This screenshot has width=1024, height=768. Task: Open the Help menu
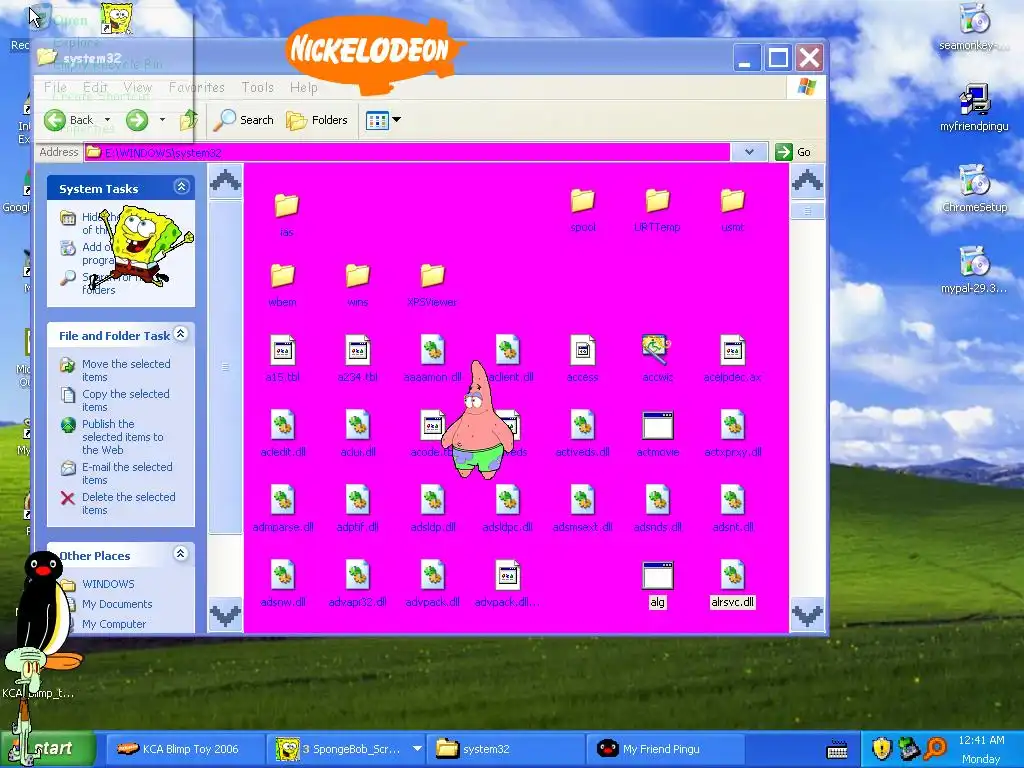[x=304, y=87]
